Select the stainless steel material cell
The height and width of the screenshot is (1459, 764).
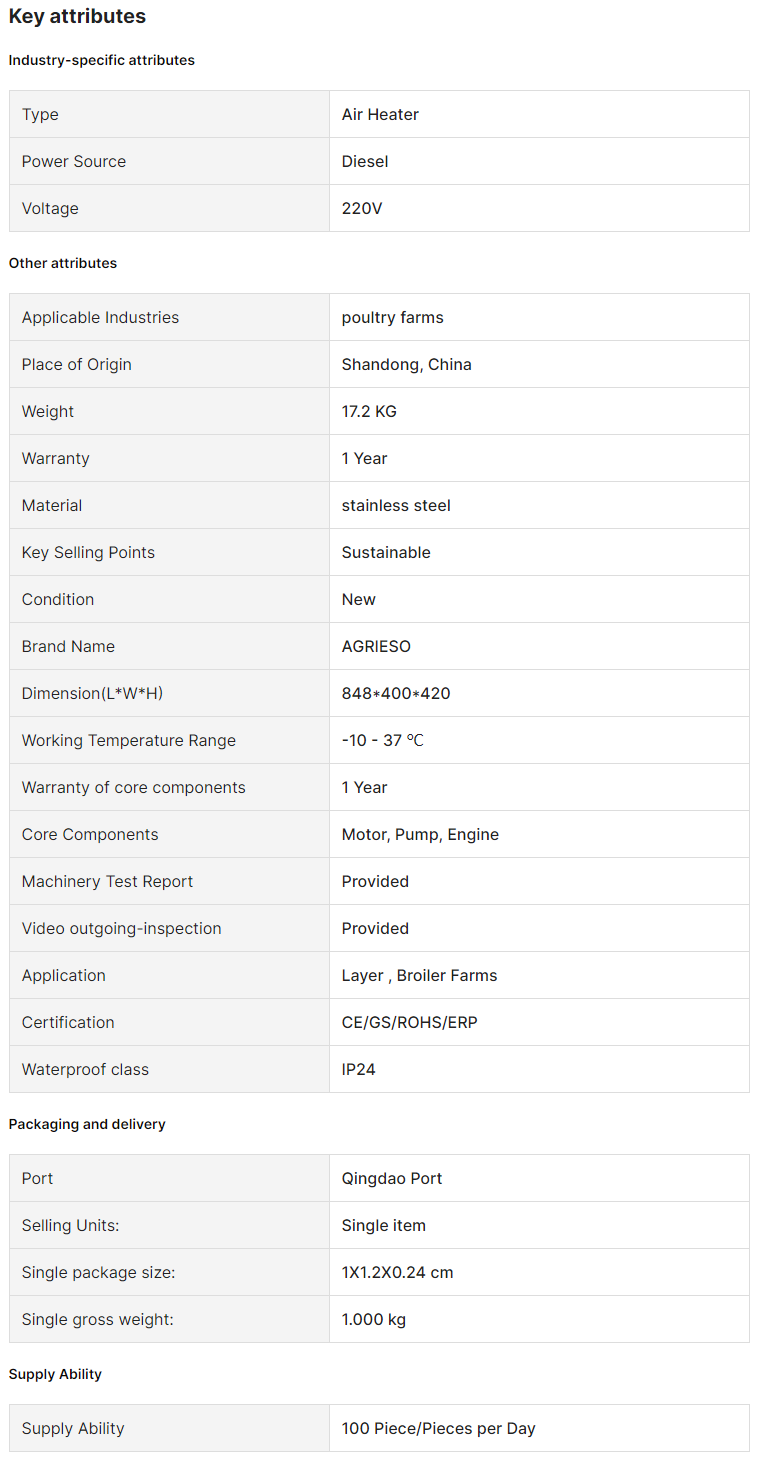click(x=539, y=505)
